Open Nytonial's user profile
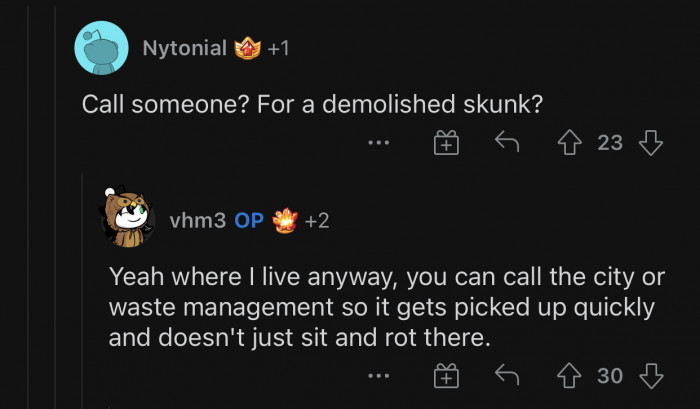Image resolution: width=700 pixels, height=409 pixels. click(x=184, y=48)
